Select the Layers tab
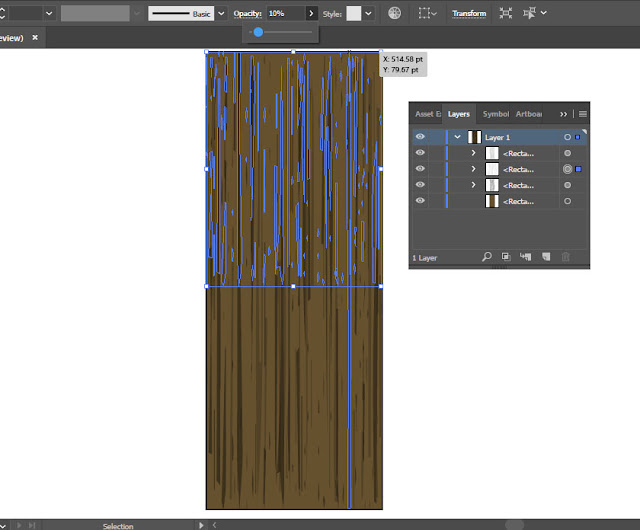 coord(458,114)
